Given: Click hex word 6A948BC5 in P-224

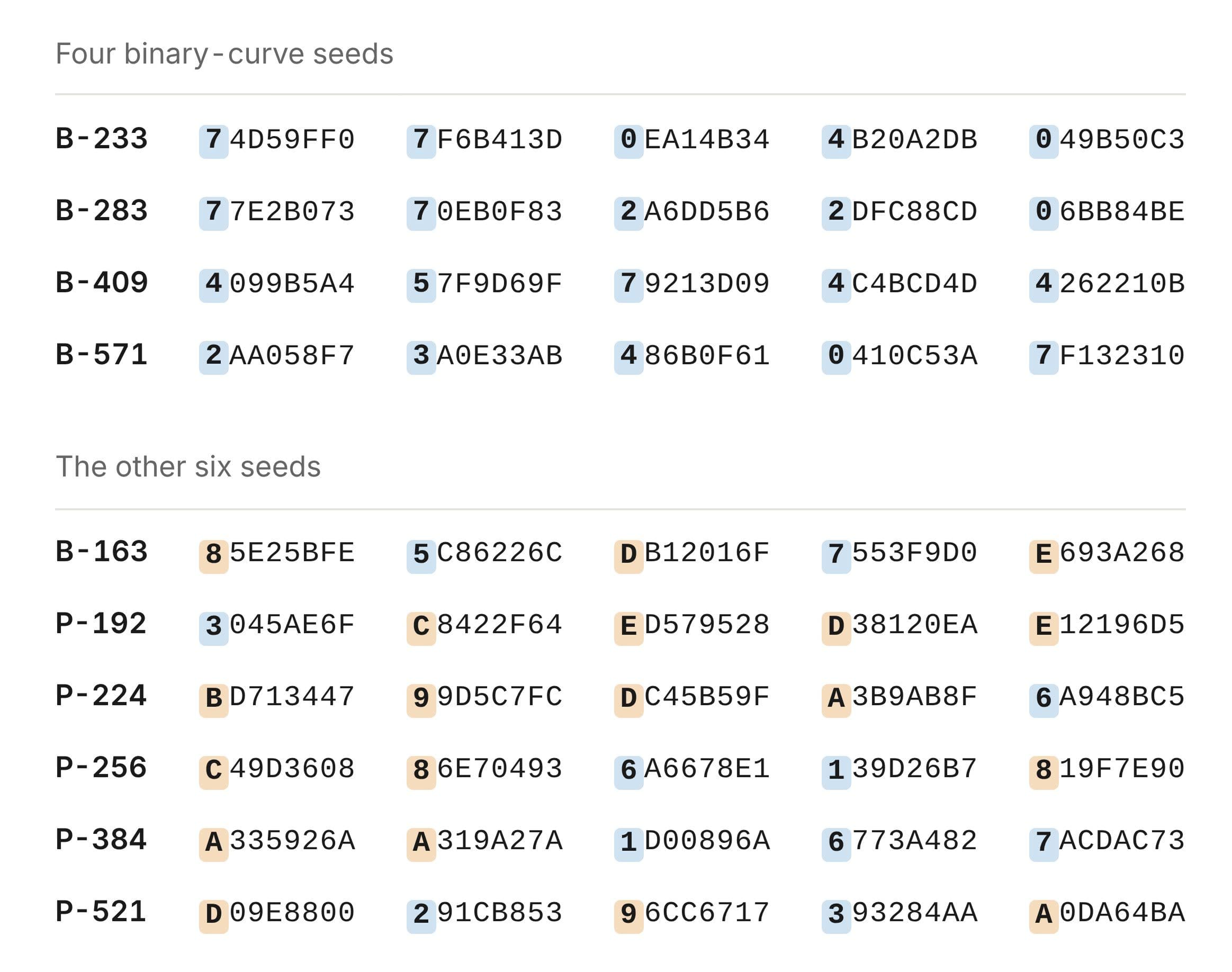Looking at the screenshot, I should (1107, 698).
